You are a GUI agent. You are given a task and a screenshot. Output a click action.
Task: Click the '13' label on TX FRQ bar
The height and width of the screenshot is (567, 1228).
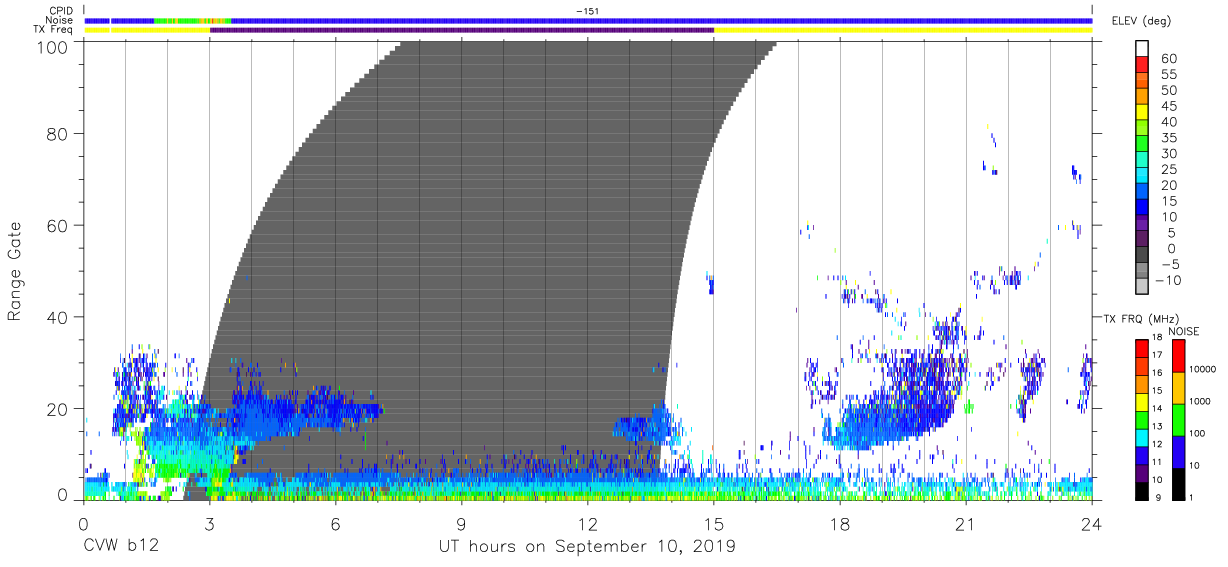click(x=1159, y=428)
